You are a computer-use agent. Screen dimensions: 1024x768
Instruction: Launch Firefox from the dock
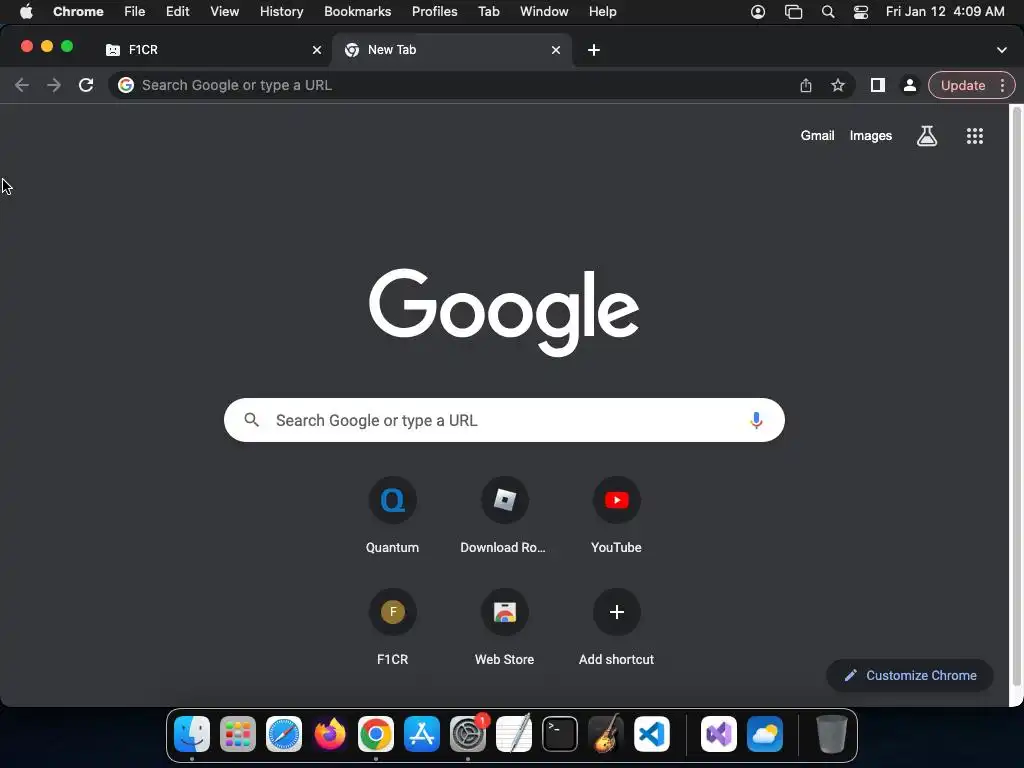coord(330,734)
